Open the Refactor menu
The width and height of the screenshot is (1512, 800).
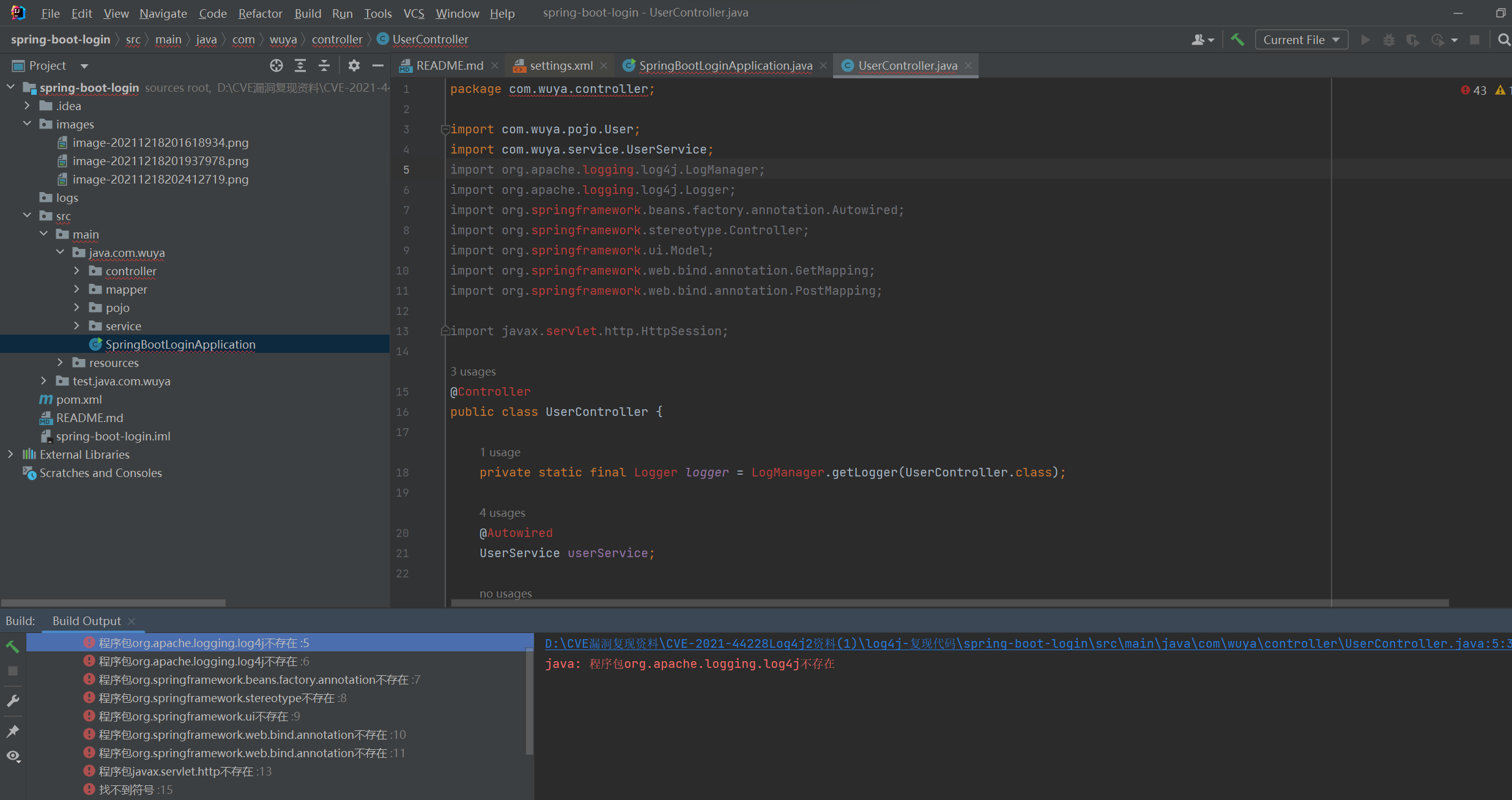pyautogui.click(x=260, y=13)
